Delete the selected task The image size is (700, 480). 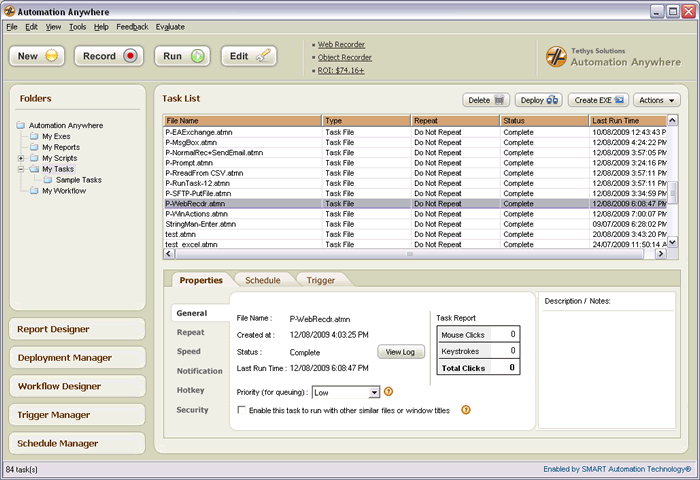(486, 100)
